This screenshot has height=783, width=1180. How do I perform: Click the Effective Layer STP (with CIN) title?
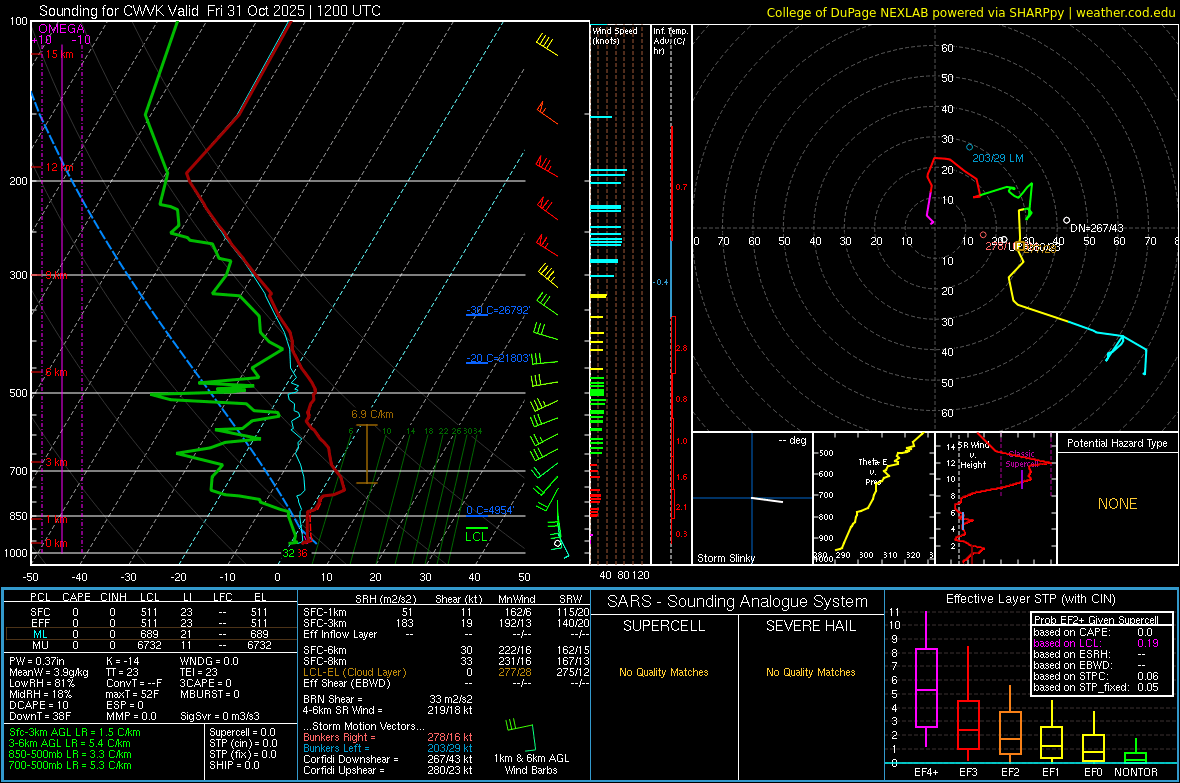[x=1030, y=599]
